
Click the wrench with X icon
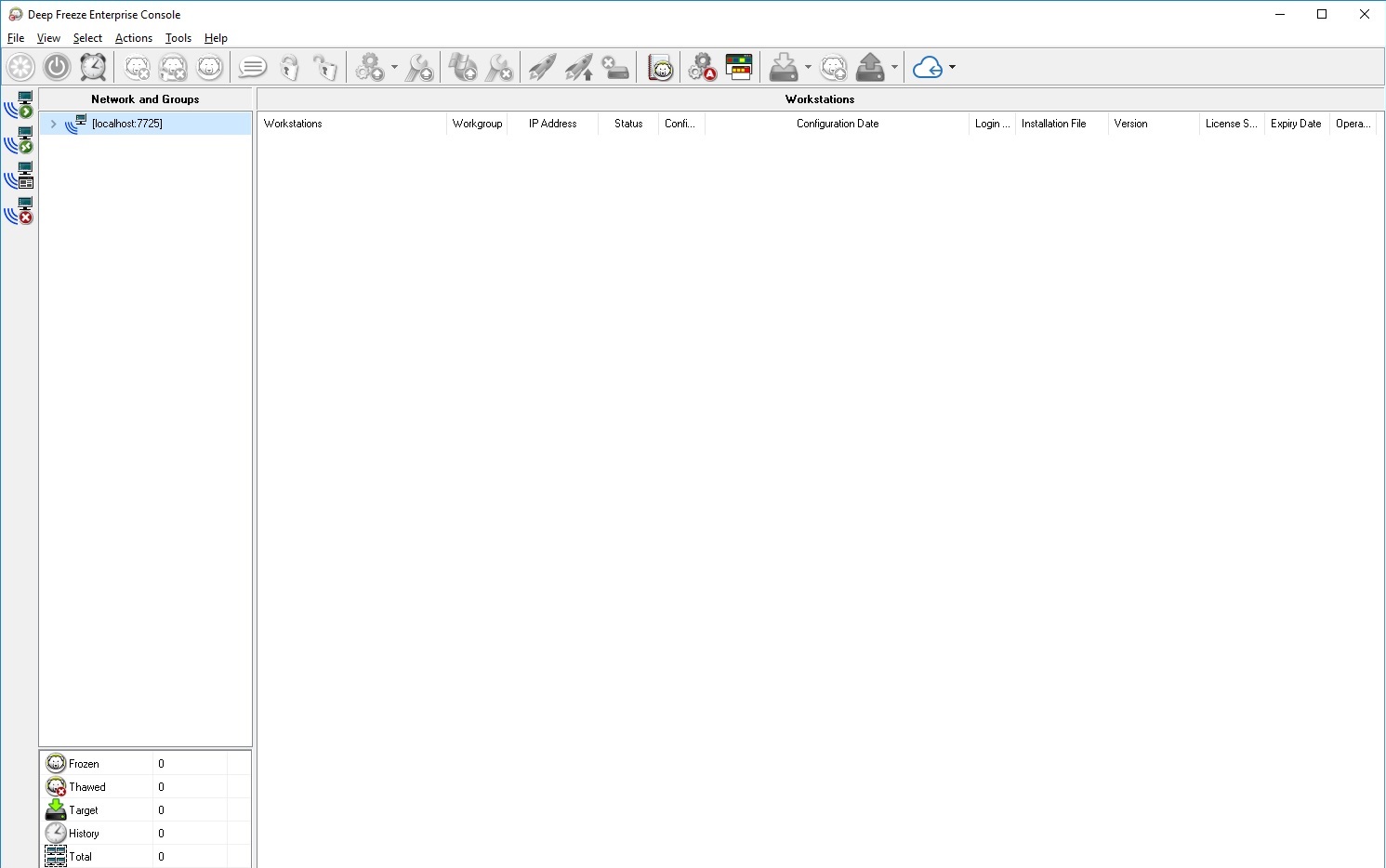(x=499, y=67)
